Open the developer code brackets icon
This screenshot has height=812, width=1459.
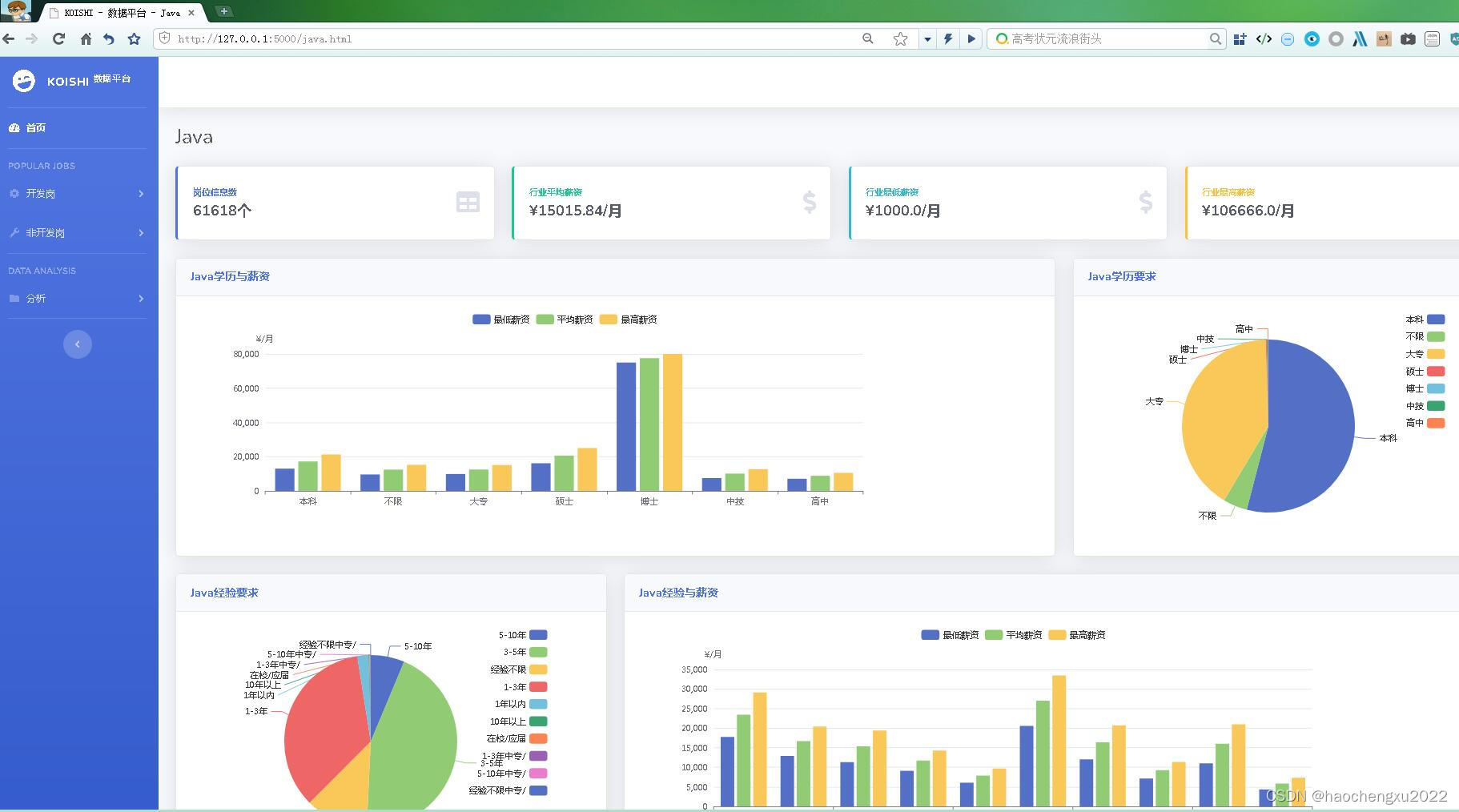click(x=1264, y=38)
